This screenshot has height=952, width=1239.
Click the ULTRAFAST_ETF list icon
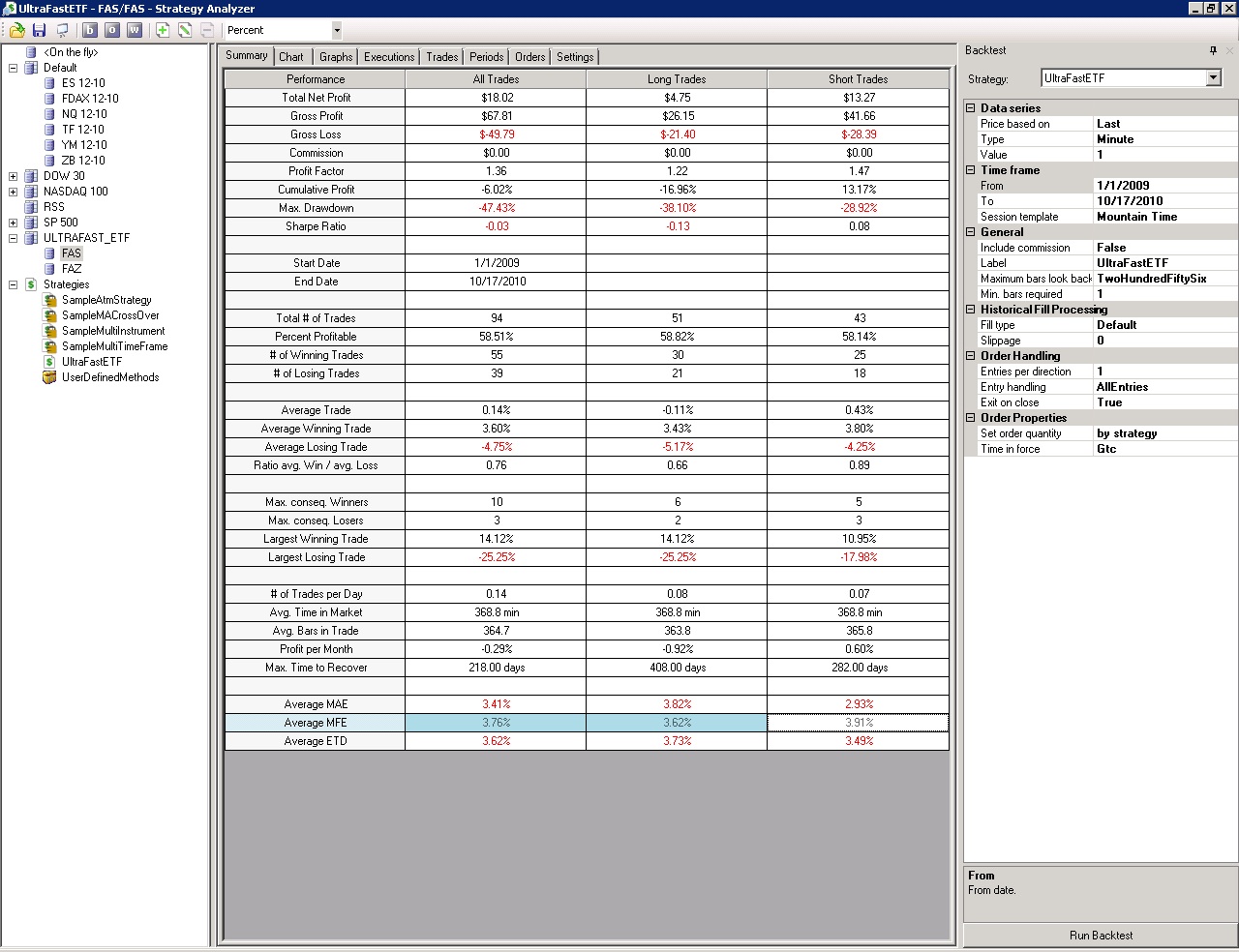31,238
